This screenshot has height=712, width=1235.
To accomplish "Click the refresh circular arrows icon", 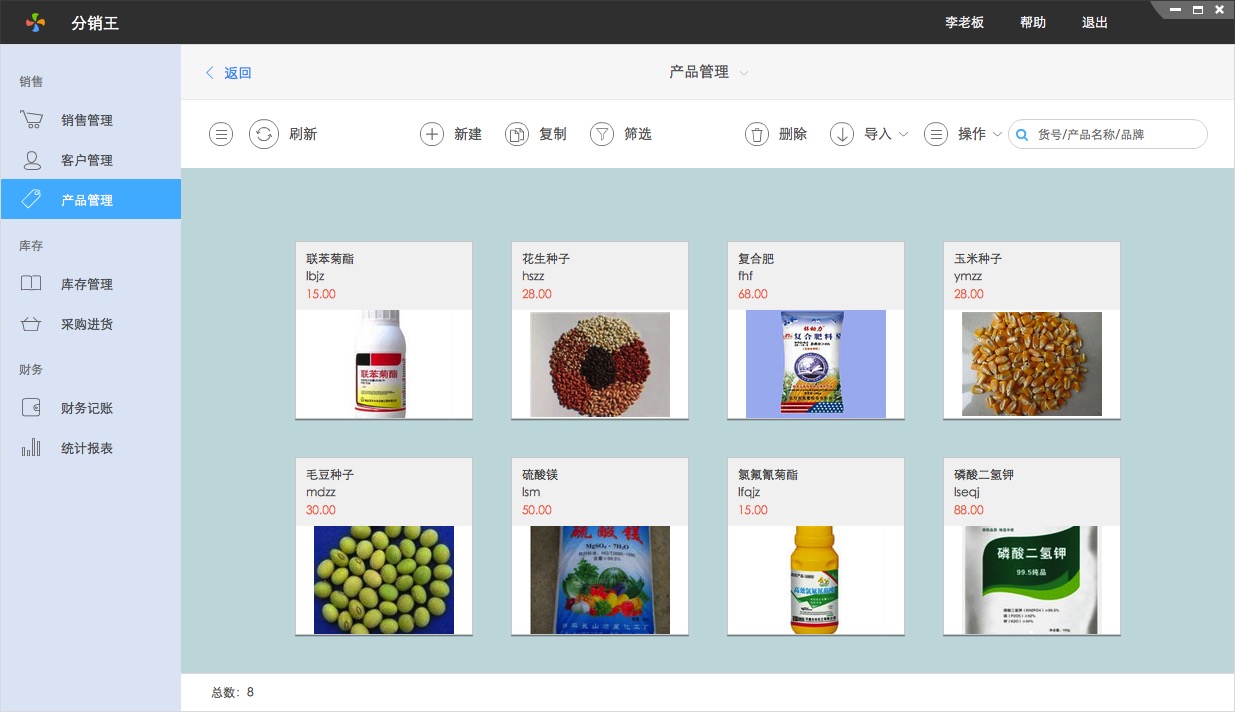I will (264, 134).
